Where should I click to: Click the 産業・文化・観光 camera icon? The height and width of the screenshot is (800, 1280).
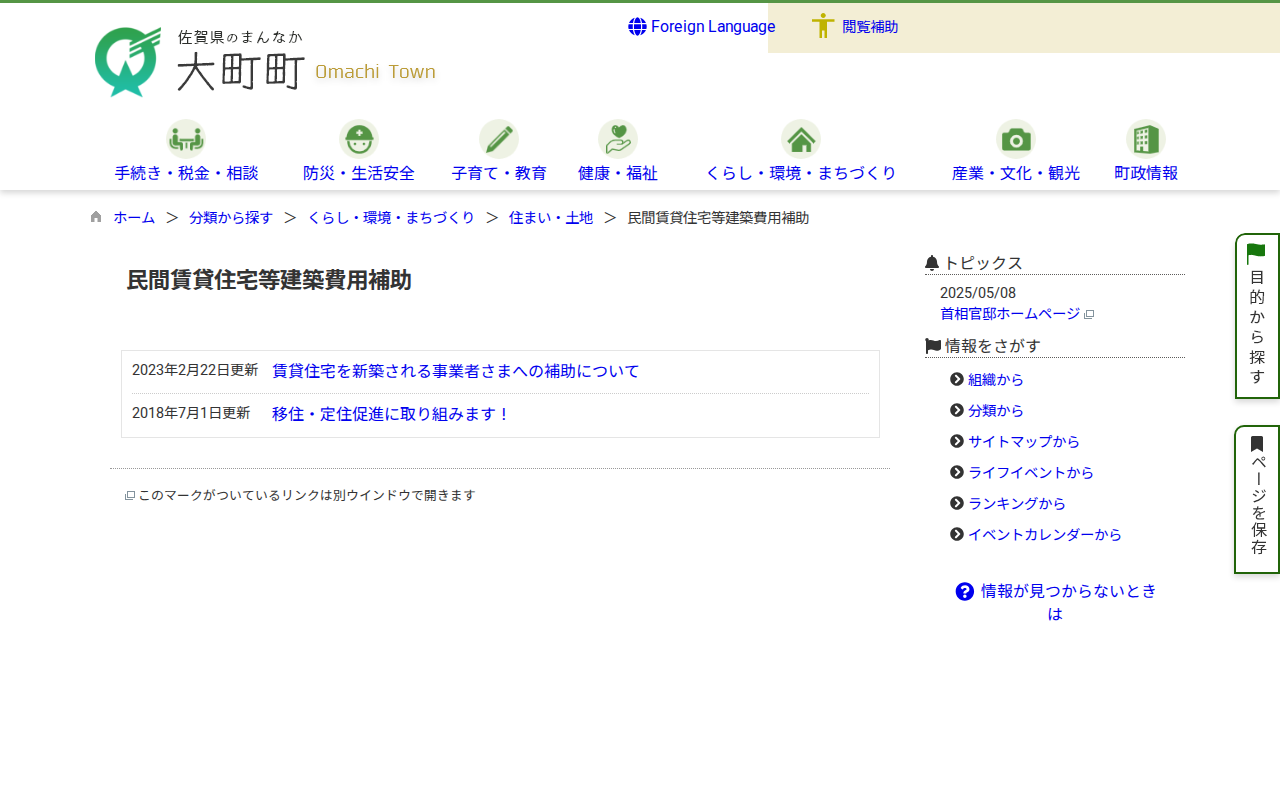(x=1016, y=139)
